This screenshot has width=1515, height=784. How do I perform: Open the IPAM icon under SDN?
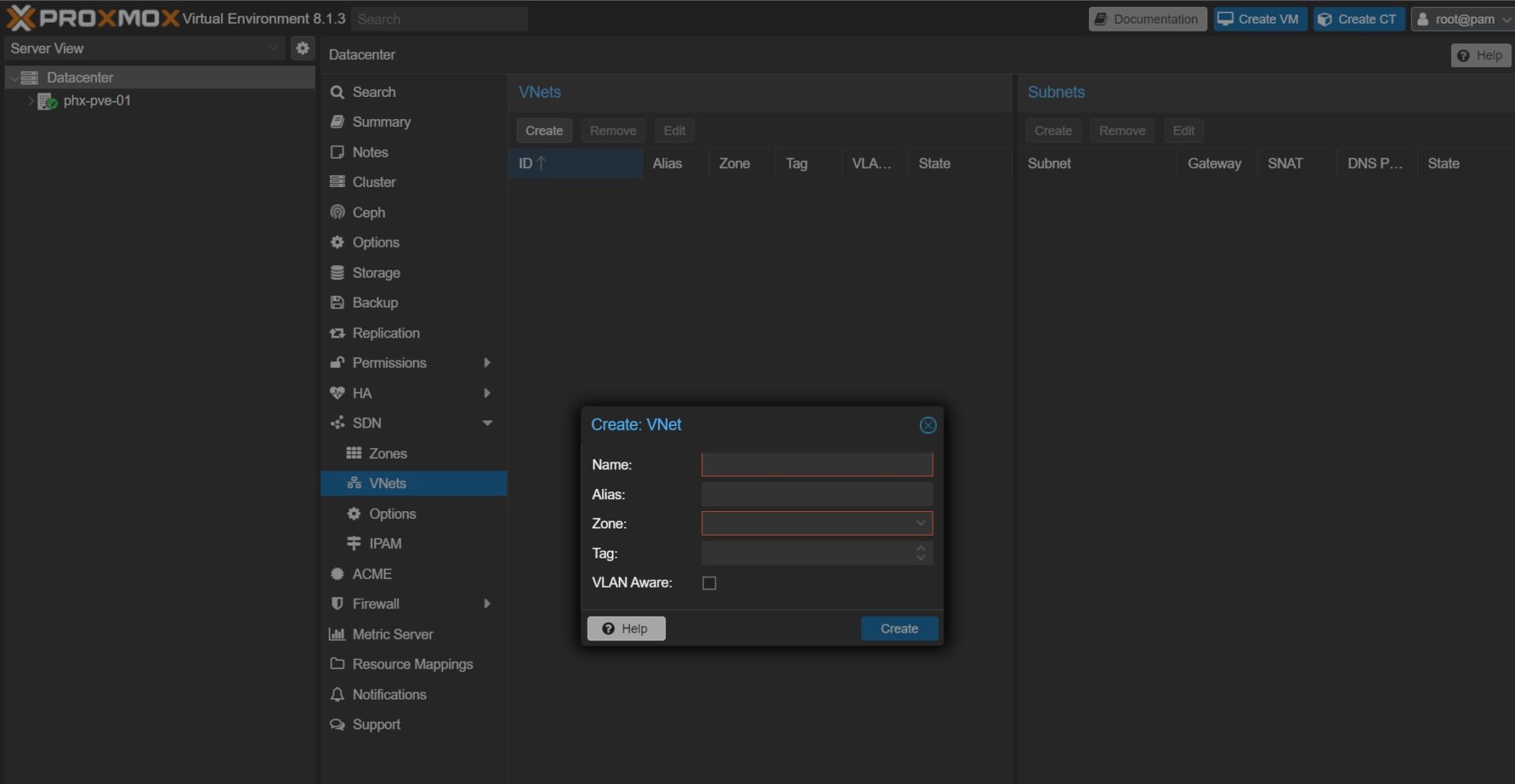[x=355, y=543]
